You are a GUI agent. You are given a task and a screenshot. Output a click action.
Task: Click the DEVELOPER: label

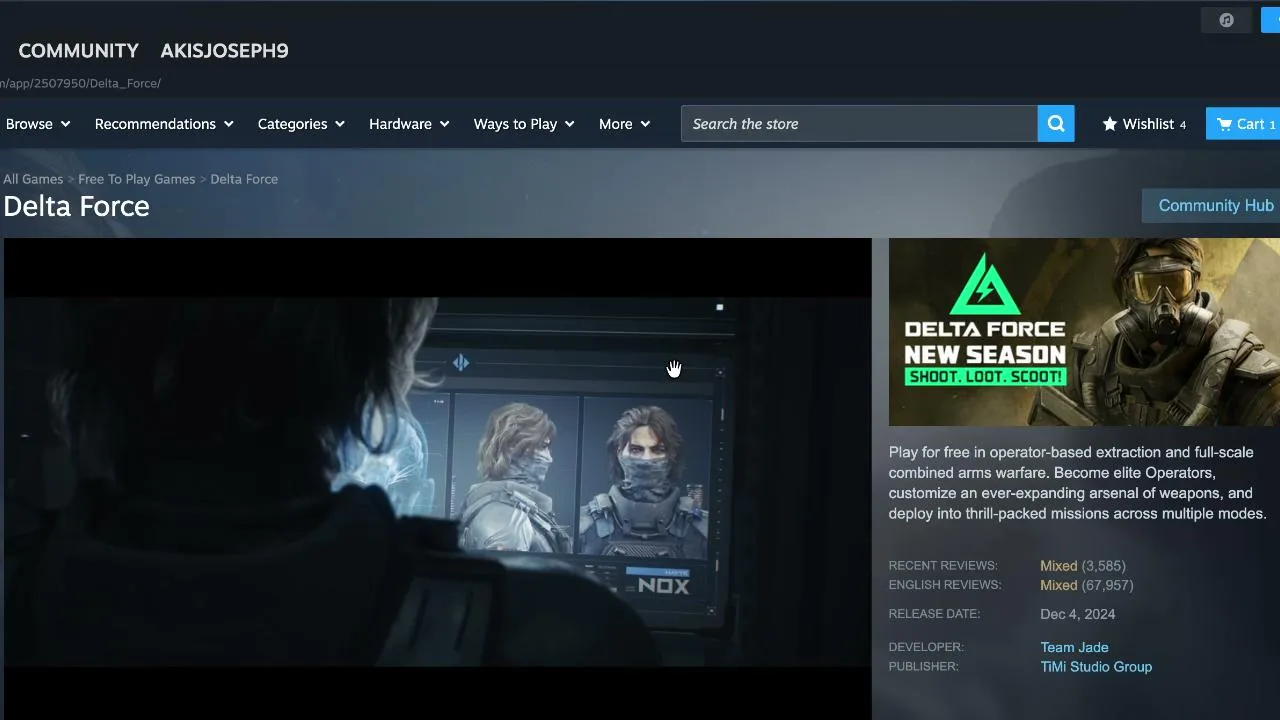926,647
